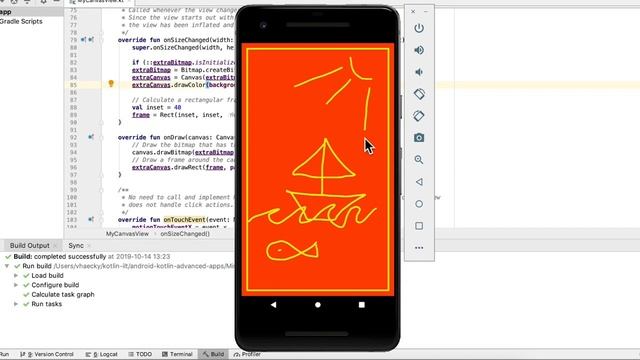Tap the phone's on-screen Back button
This screenshot has height=360, width=640.
pos(273,304)
